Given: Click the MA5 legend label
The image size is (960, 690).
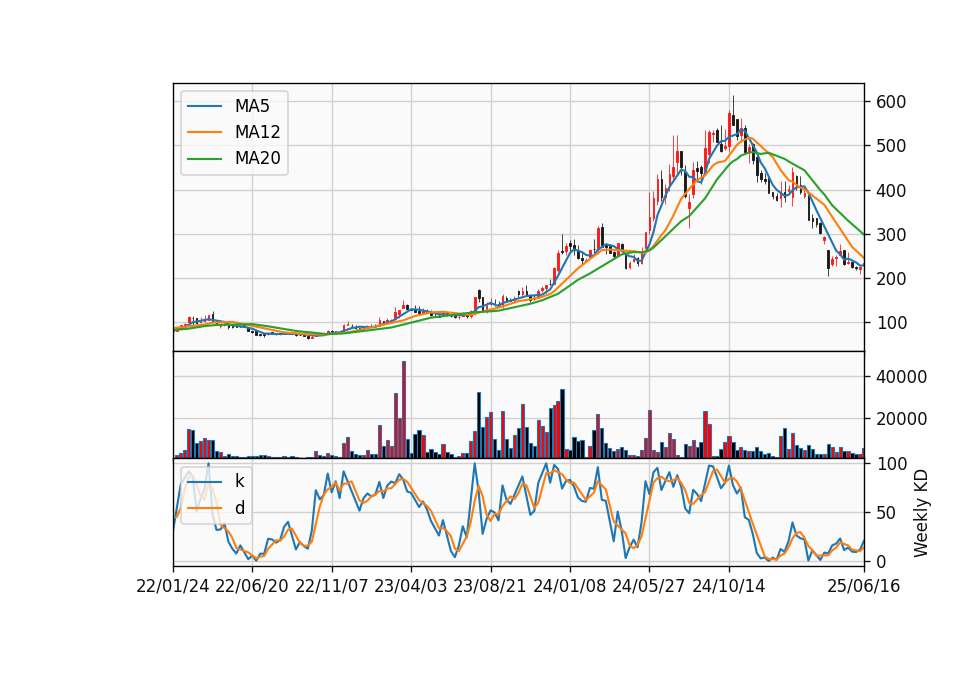Looking at the screenshot, I should (x=252, y=106).
